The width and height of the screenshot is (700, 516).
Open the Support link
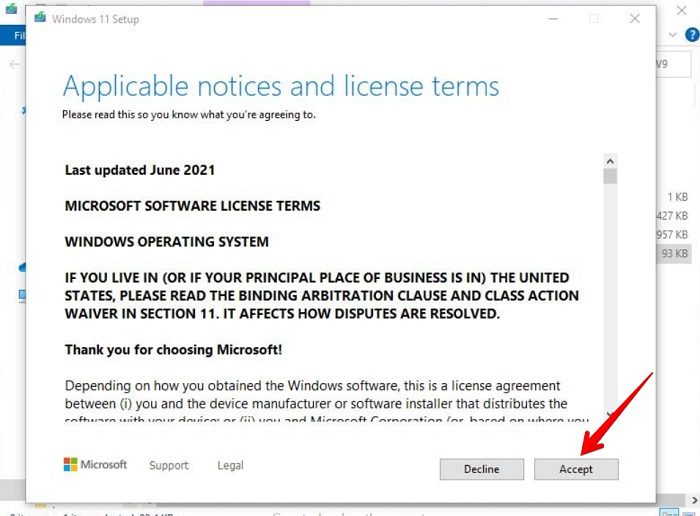point(169,465)
